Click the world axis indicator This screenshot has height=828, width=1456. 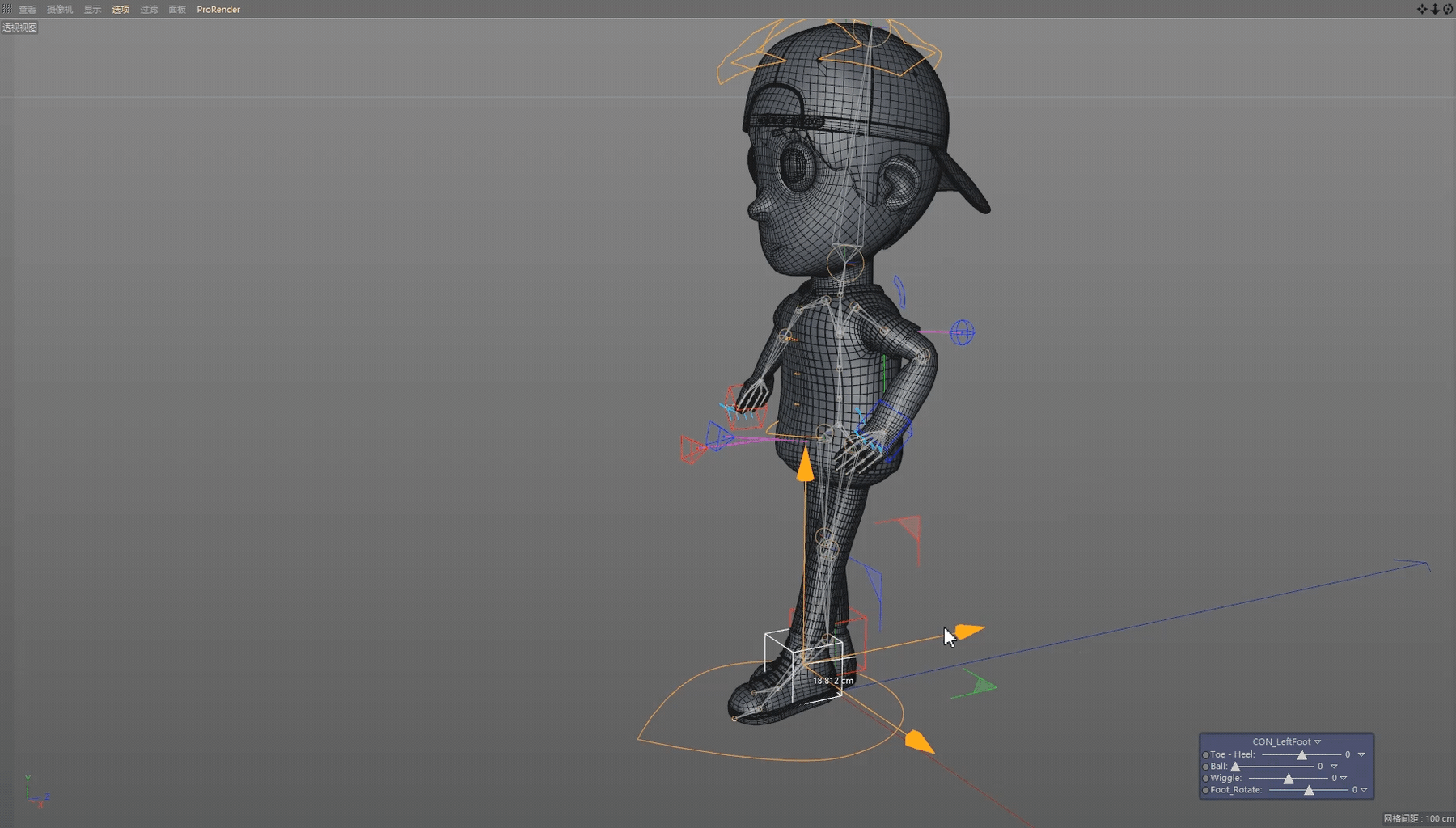pyautogui.click(x=36, y=792)
